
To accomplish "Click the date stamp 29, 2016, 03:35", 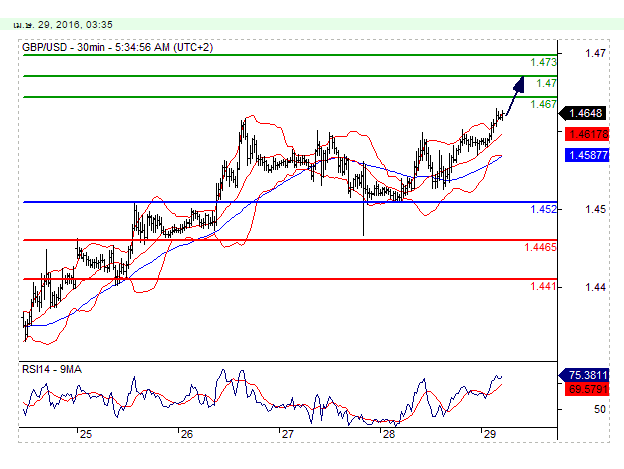I will pyautogui.click(x=63, y=25).
